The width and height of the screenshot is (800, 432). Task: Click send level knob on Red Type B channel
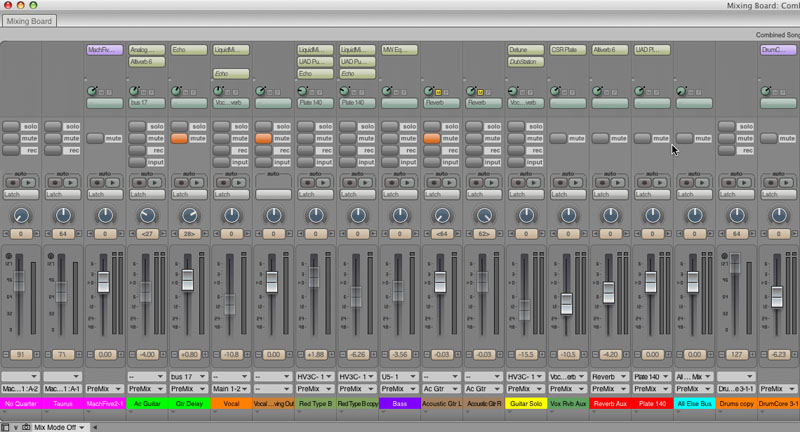point(303,91)
